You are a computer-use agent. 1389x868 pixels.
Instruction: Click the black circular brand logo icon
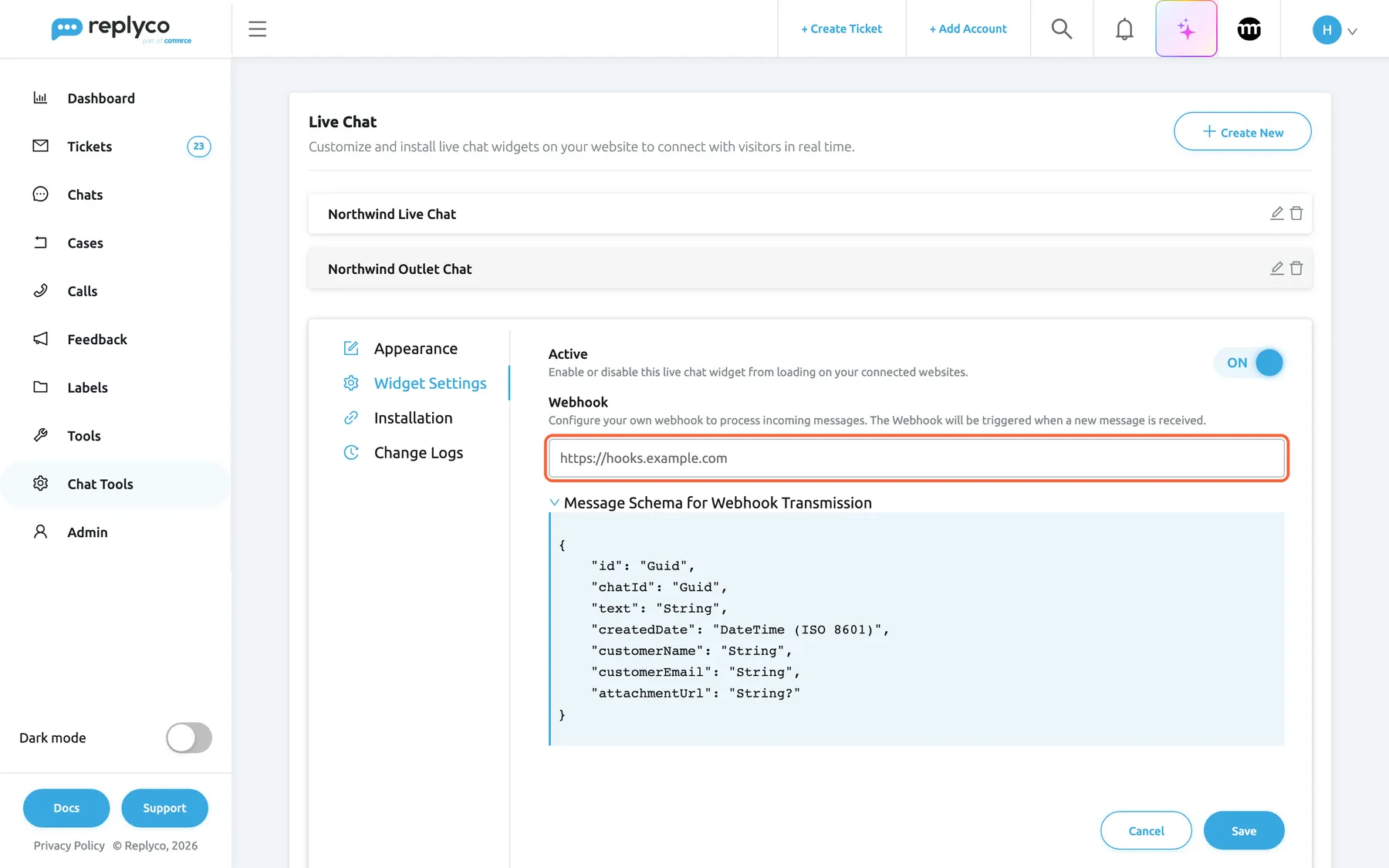click(x=1249, y=29)
